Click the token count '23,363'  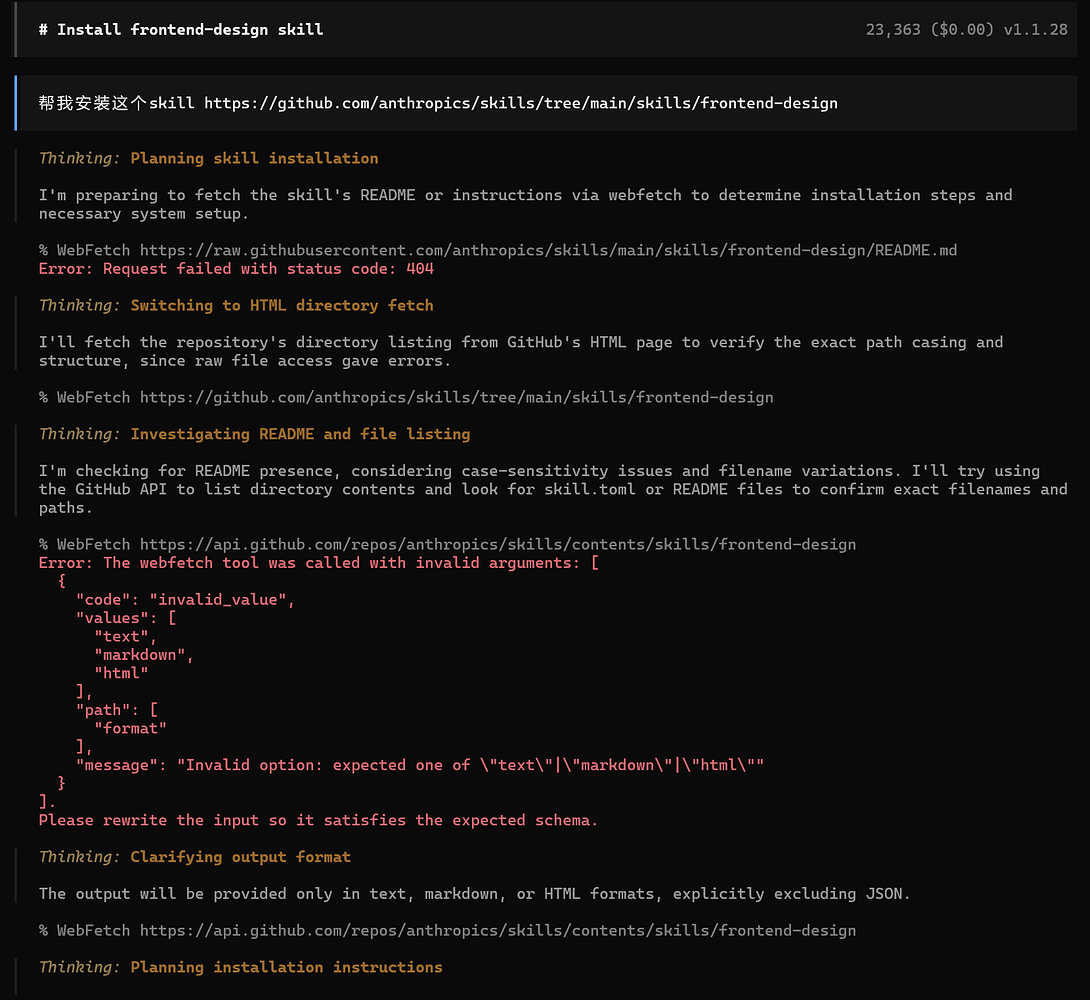click(893, 29)
